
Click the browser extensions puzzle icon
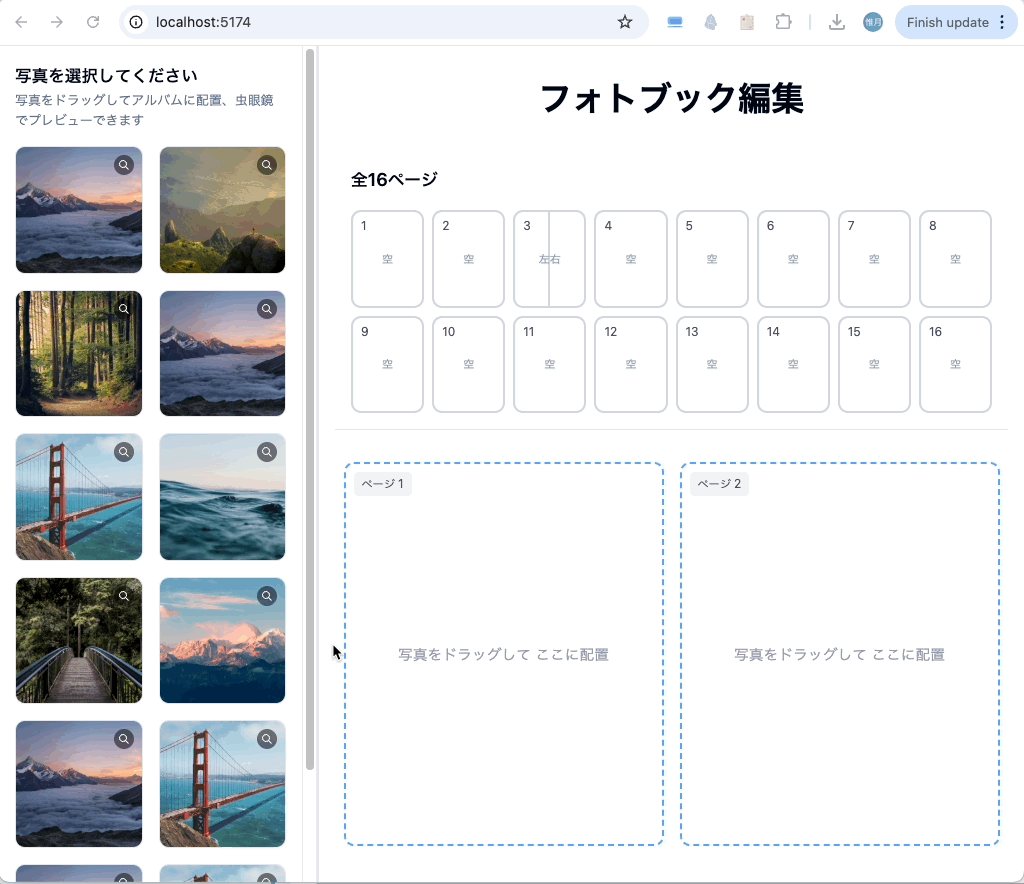tap(782, 21)
